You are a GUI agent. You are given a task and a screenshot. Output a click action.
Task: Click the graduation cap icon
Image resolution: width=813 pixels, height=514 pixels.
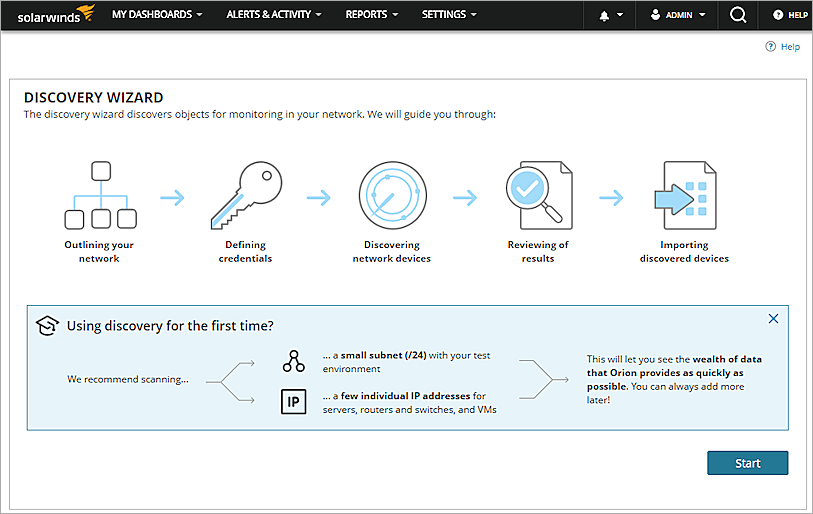click(x=47, y=325)
